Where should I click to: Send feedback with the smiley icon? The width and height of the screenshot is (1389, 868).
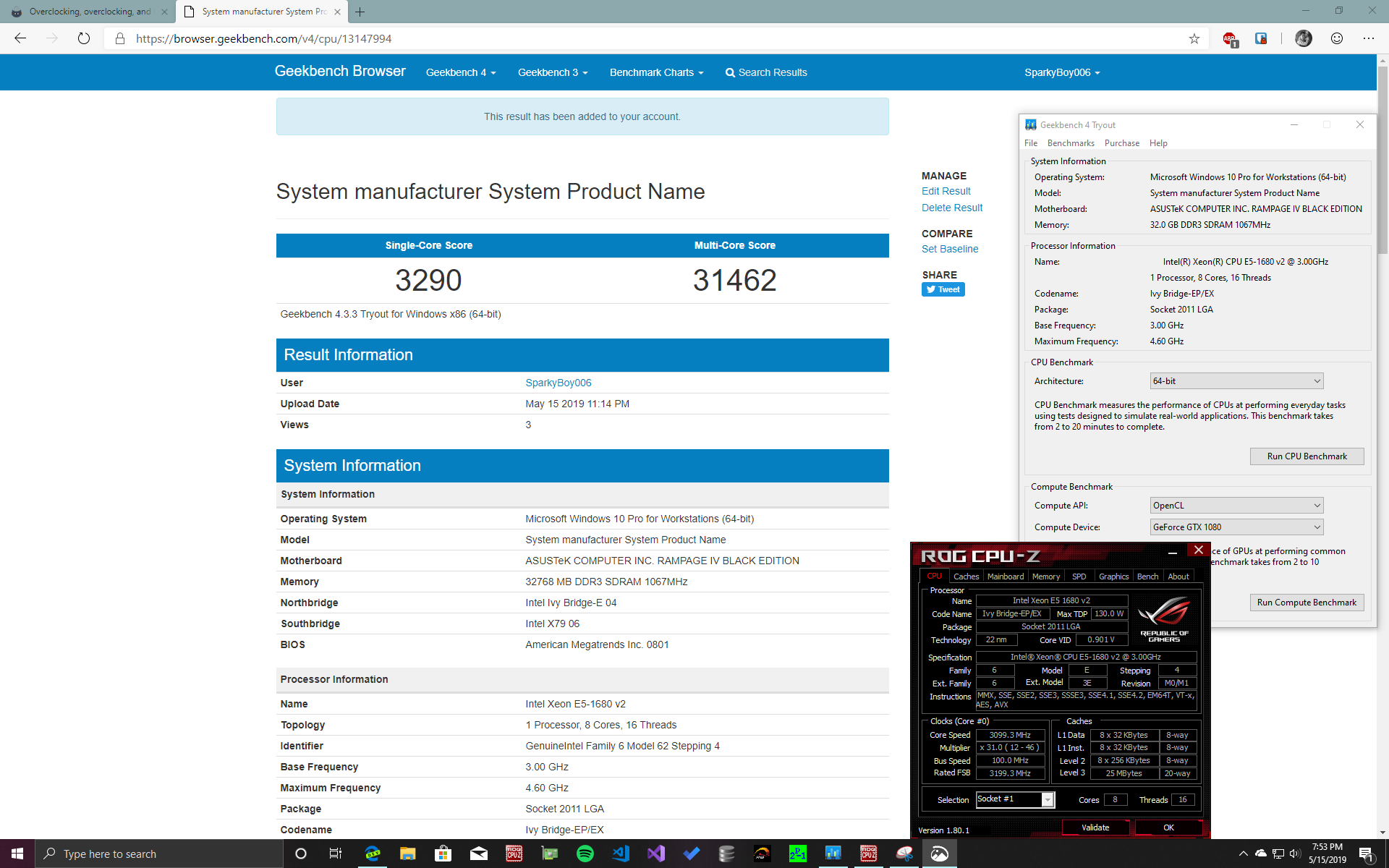(x=1337, y=38)
